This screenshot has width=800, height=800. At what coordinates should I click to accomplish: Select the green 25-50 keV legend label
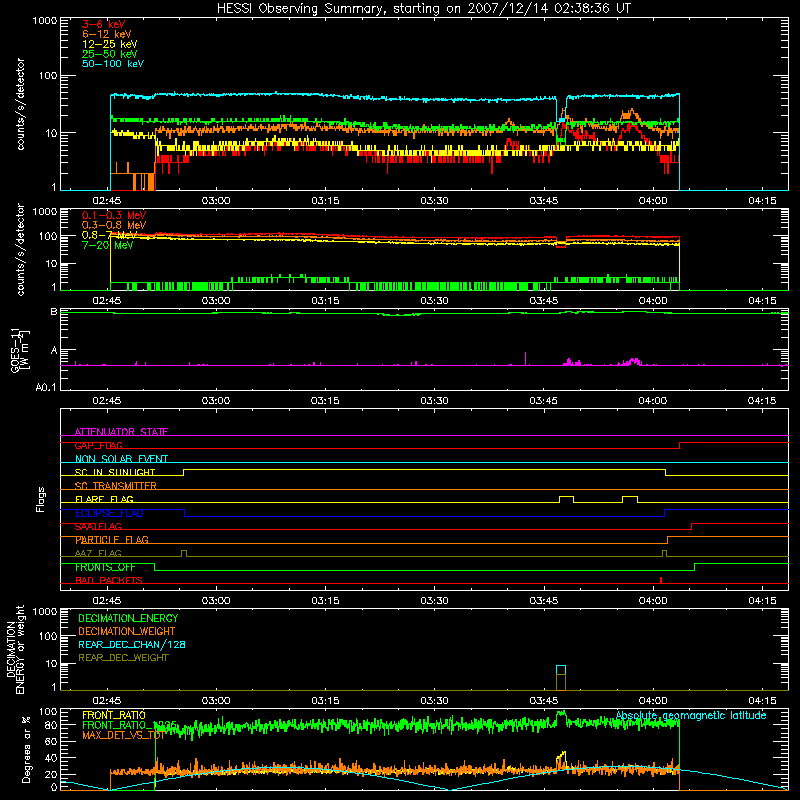(x=110, y=54)
